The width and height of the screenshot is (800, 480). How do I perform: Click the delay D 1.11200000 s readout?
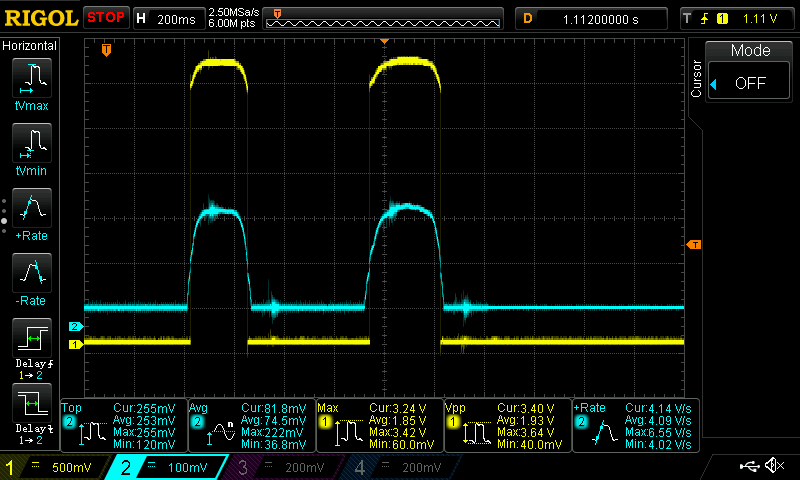coord(591,19)
